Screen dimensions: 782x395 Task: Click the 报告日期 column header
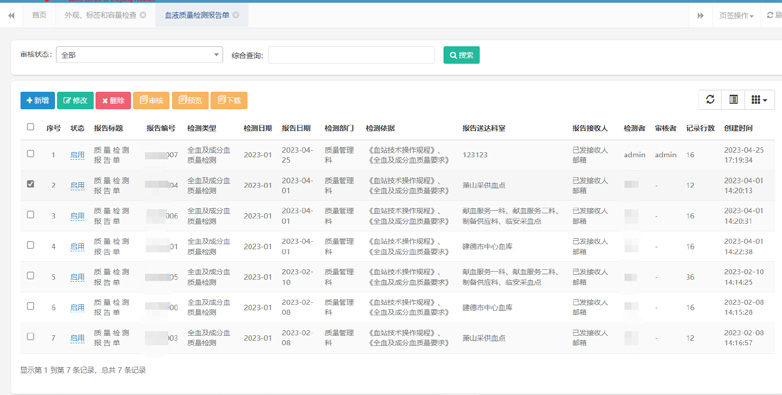(296, 128)
